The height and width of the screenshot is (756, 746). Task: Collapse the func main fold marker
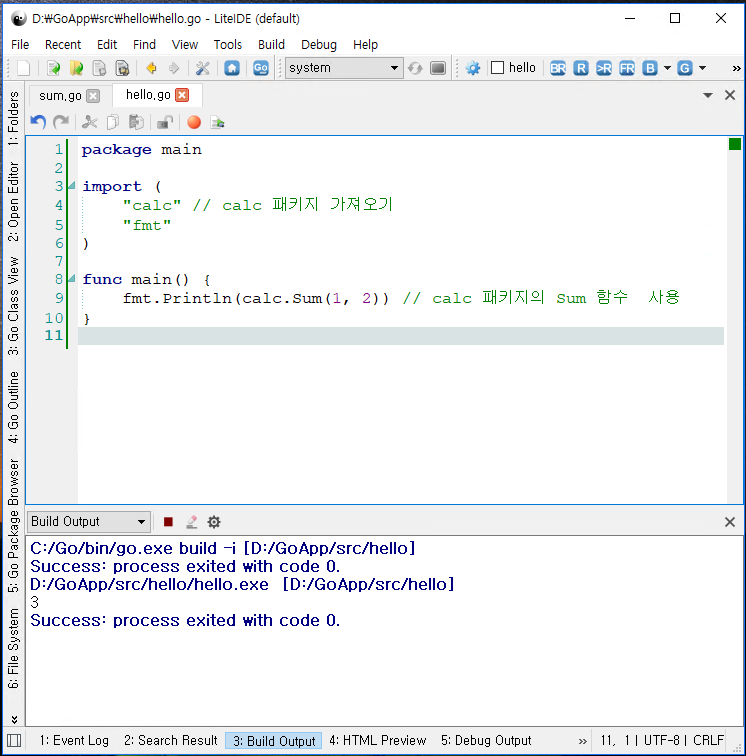(72, 279)
